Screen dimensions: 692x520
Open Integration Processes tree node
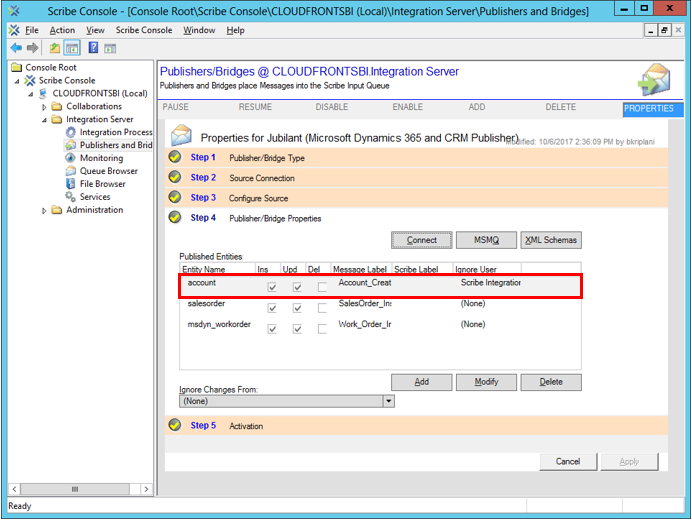pyautogui.click(x=71, y=132)
